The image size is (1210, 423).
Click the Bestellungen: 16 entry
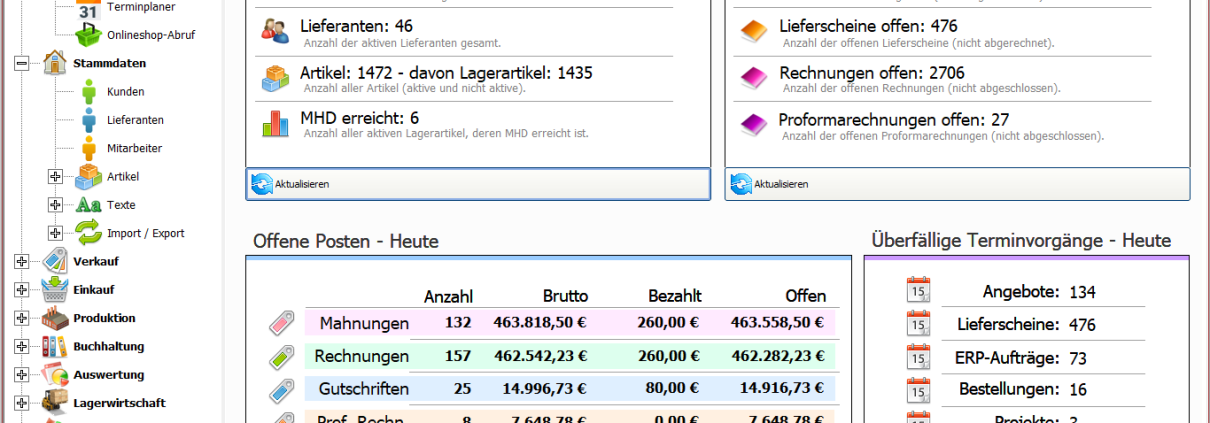coord(1023,391)
